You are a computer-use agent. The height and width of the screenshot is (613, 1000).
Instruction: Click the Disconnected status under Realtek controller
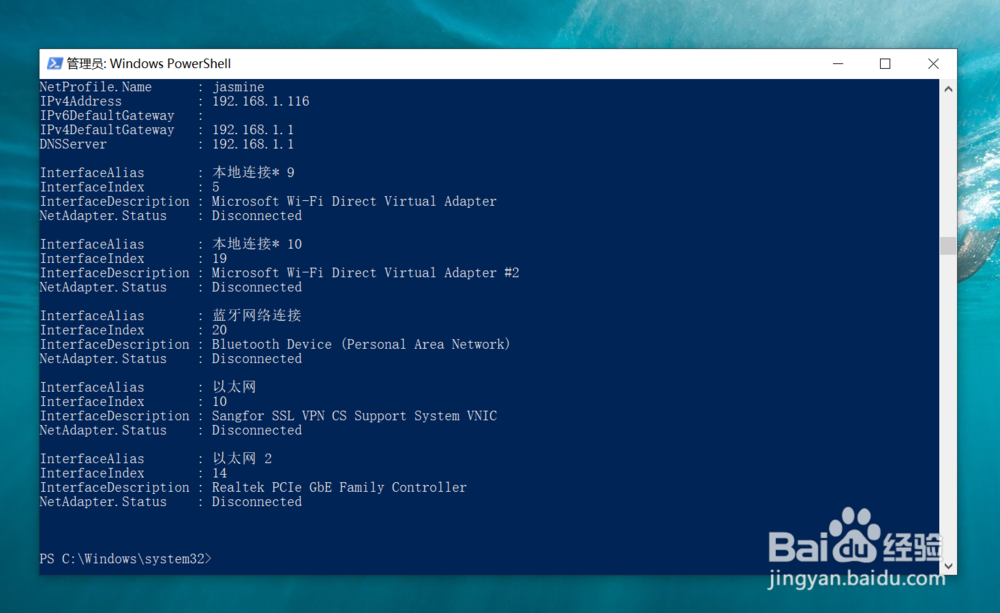[256, 501]
